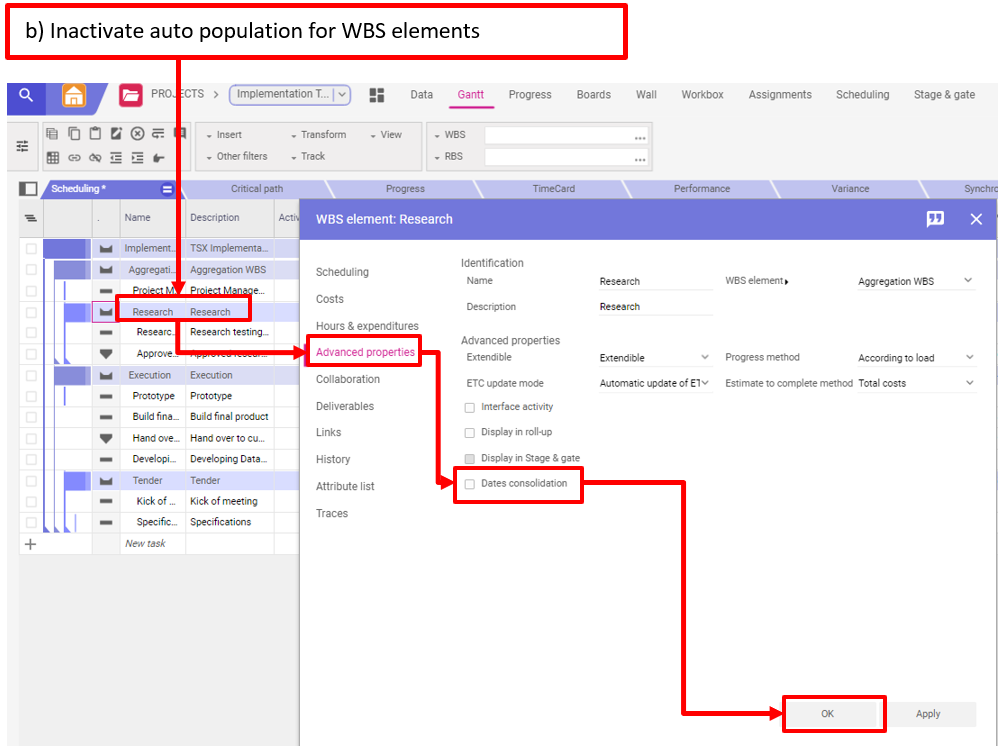The height and width of the screenshot is (749, 1001).
Task: Click the Description field in dialog
Action: pyautogui.click(x=655, y=307)
